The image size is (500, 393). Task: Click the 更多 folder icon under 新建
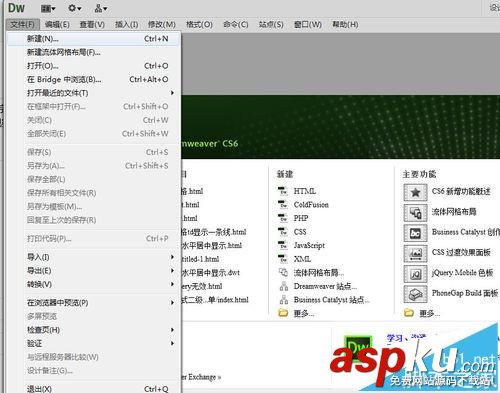point(283,313)
